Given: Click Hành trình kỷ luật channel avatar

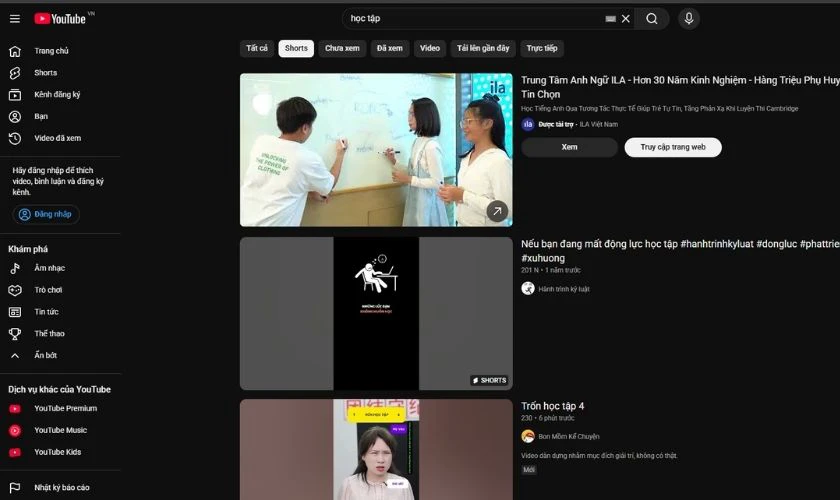Looking at the screenshot, I should [528, 288].
